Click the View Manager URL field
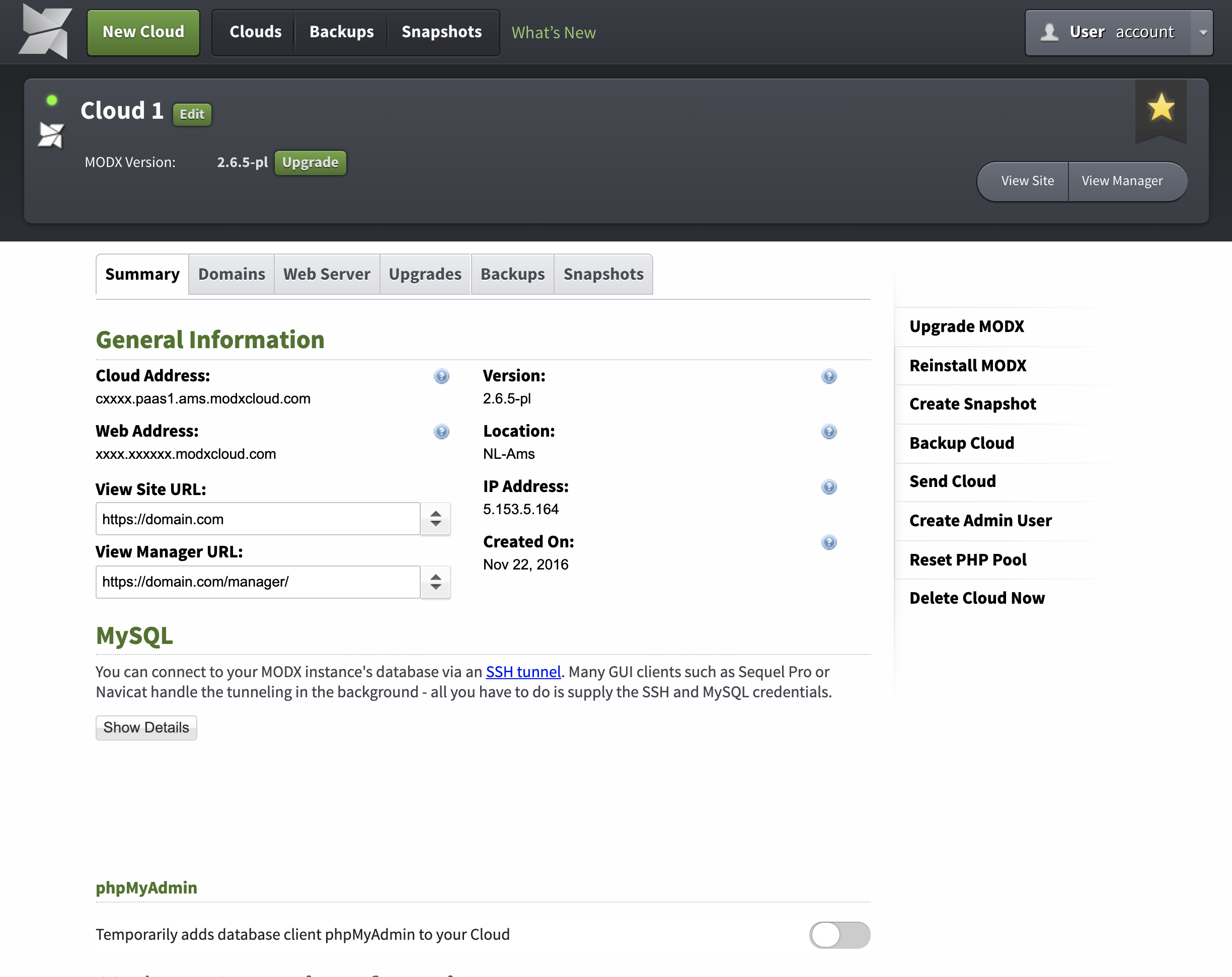1232x977 pixels. pyautogui.click(x=258, y=582)
